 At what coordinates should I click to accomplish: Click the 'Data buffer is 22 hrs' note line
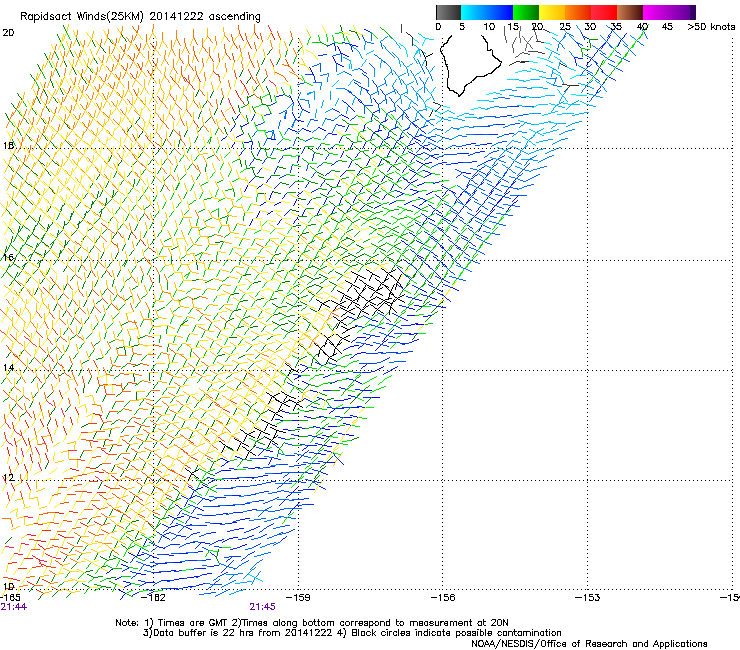point(352,633)
